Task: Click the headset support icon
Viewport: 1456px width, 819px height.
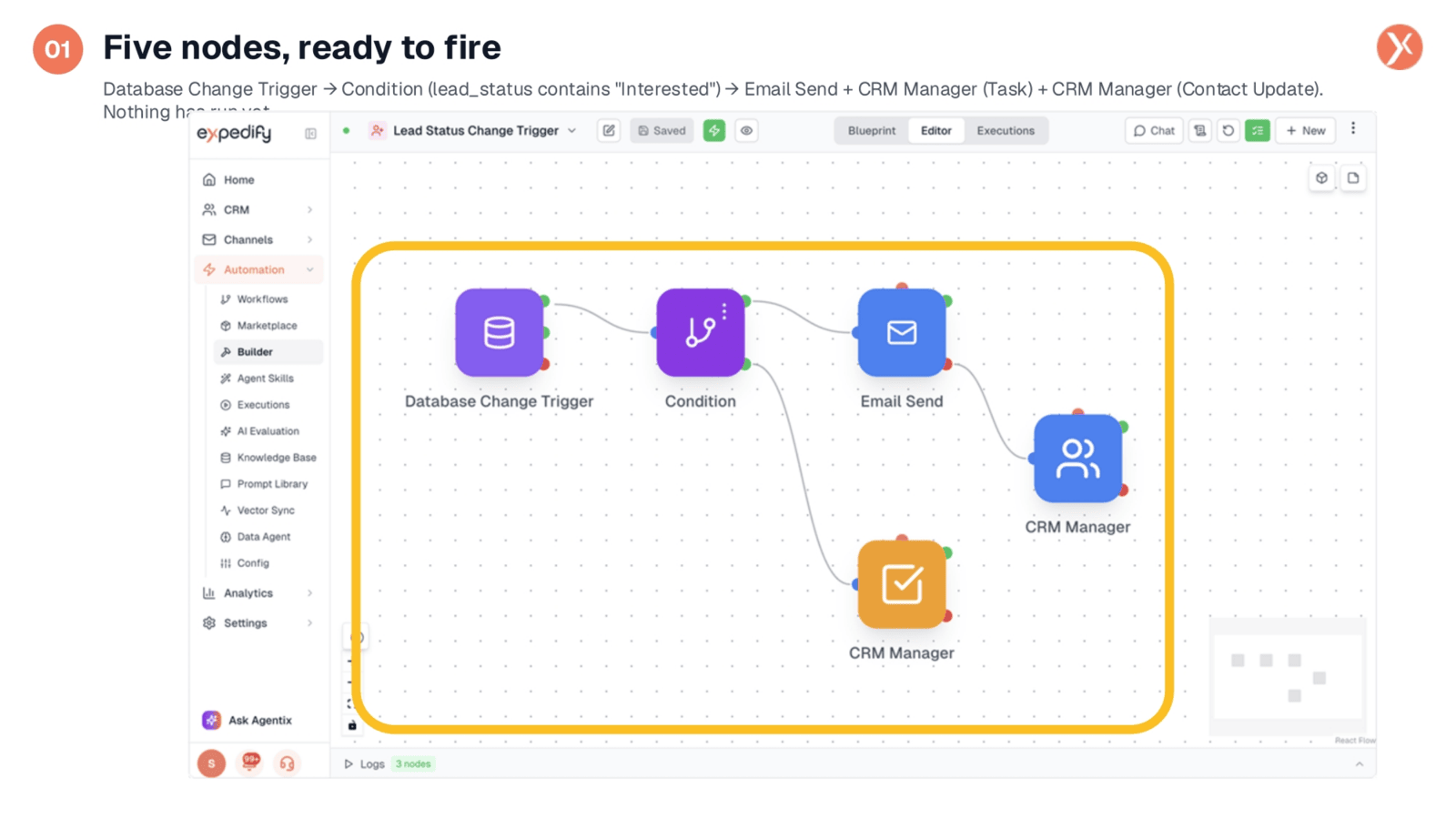Action: pyautogui.click(x=287, y=763)
